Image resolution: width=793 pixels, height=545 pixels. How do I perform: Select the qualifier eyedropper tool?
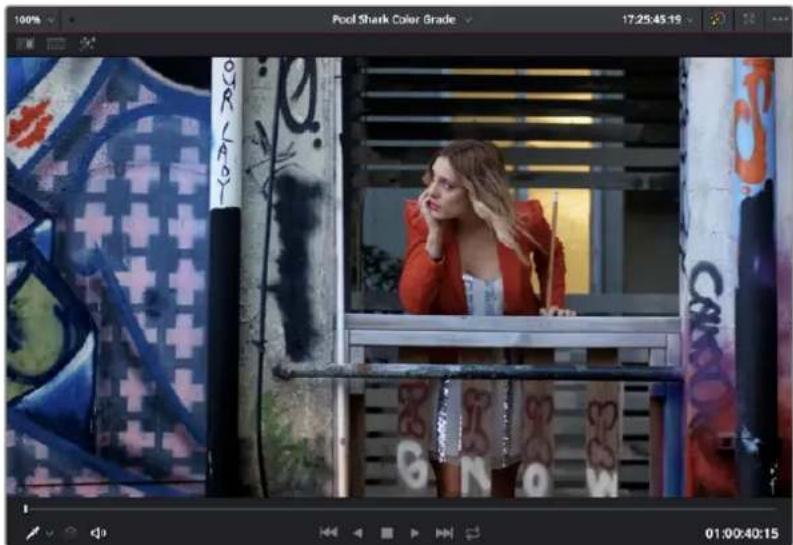[32, 533]
